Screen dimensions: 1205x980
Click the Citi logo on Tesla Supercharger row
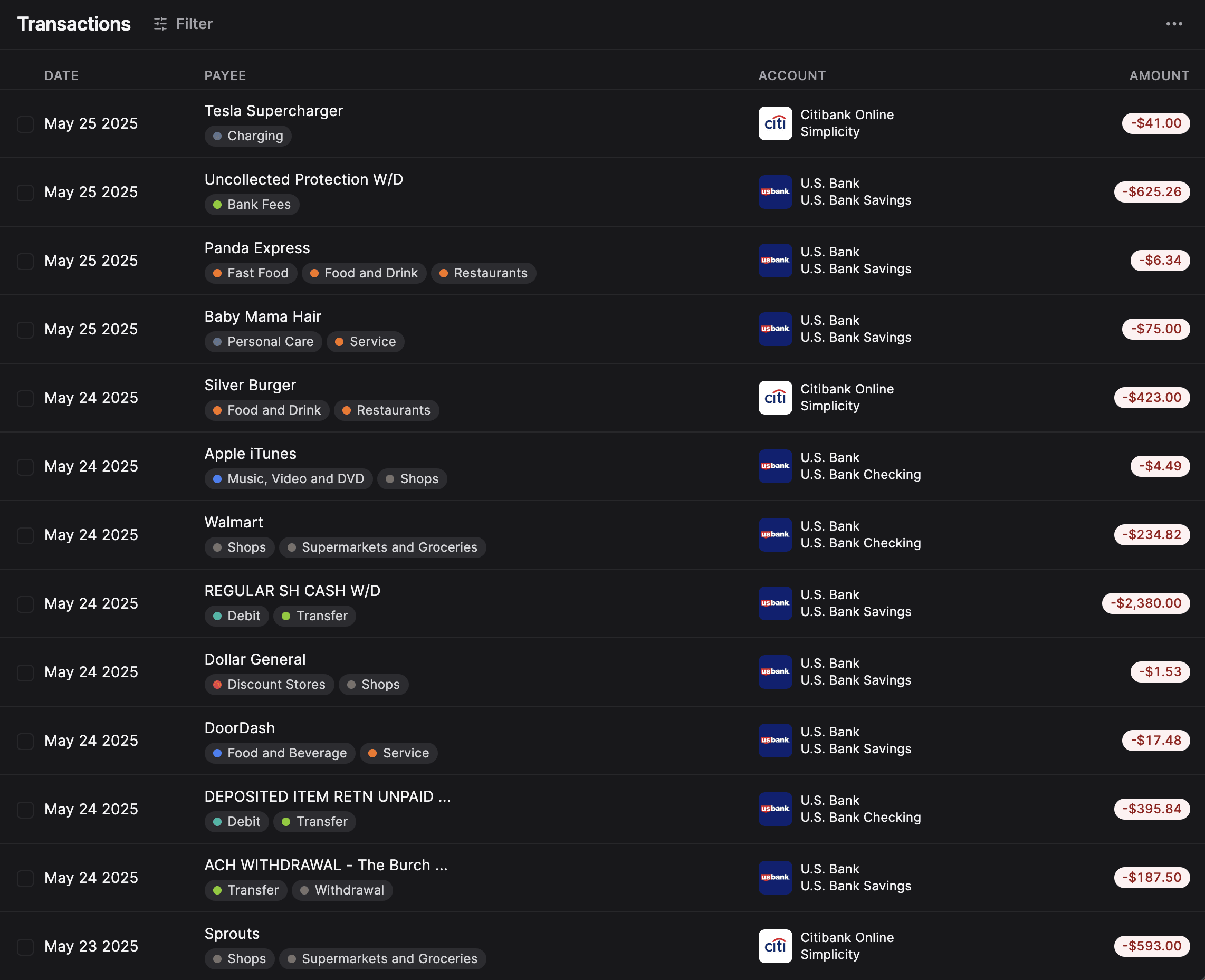774,123
